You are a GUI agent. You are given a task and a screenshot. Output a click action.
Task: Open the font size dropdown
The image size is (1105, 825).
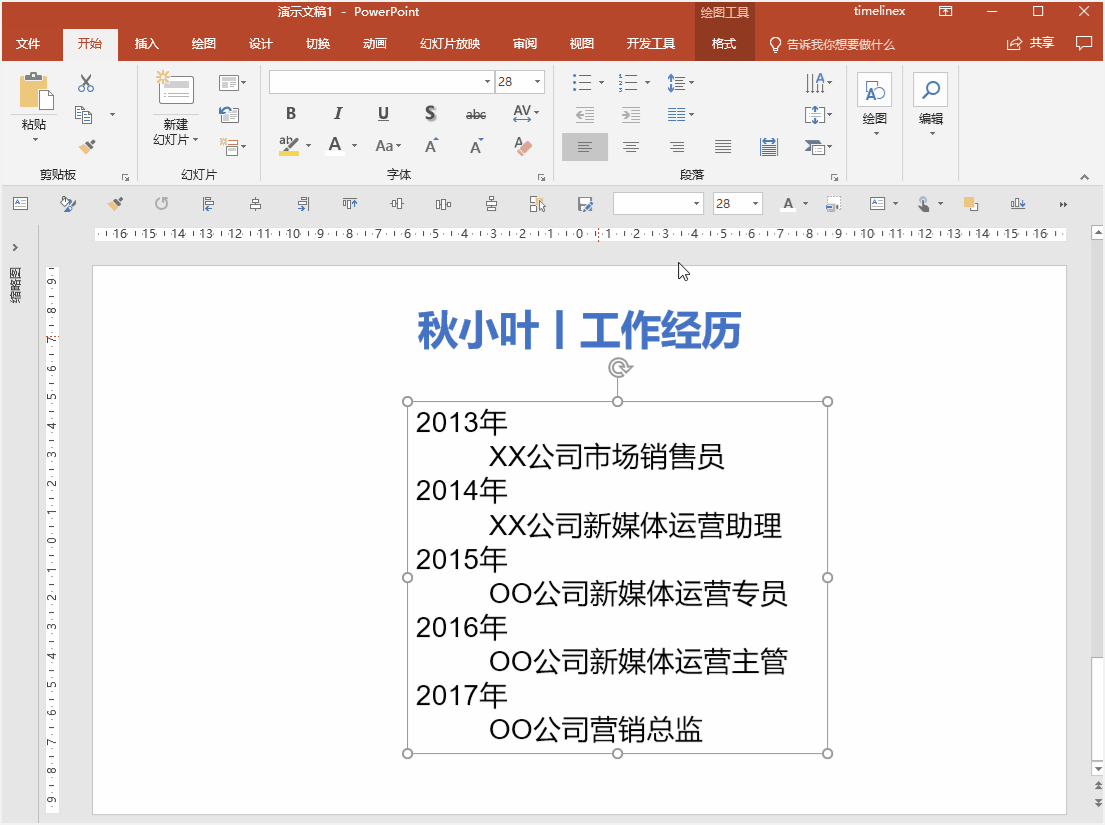tap(537, 81)
